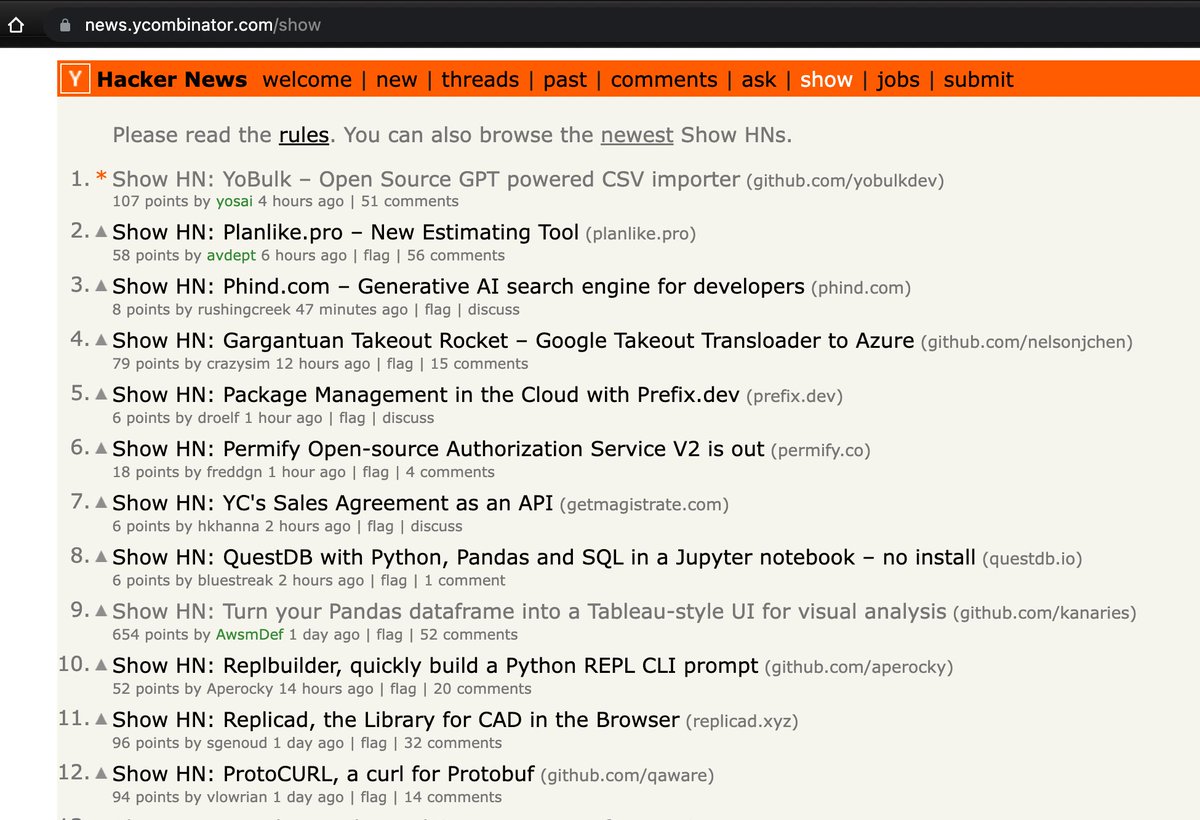Upvote the Phind.com story
1200x820 pixels.
tap(101, 287)
